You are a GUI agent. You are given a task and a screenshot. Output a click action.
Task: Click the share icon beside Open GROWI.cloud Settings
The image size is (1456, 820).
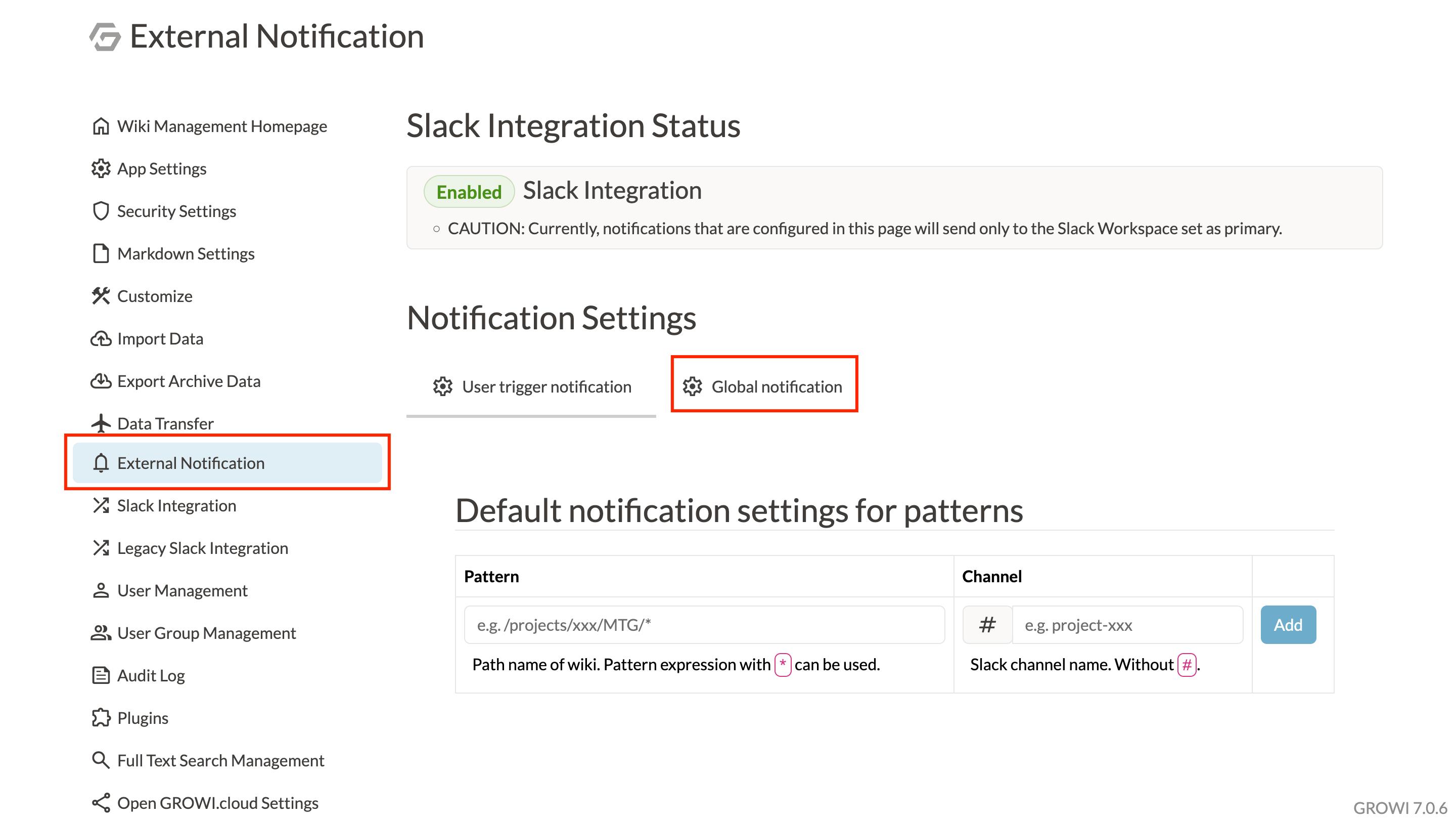pos(101,803)
